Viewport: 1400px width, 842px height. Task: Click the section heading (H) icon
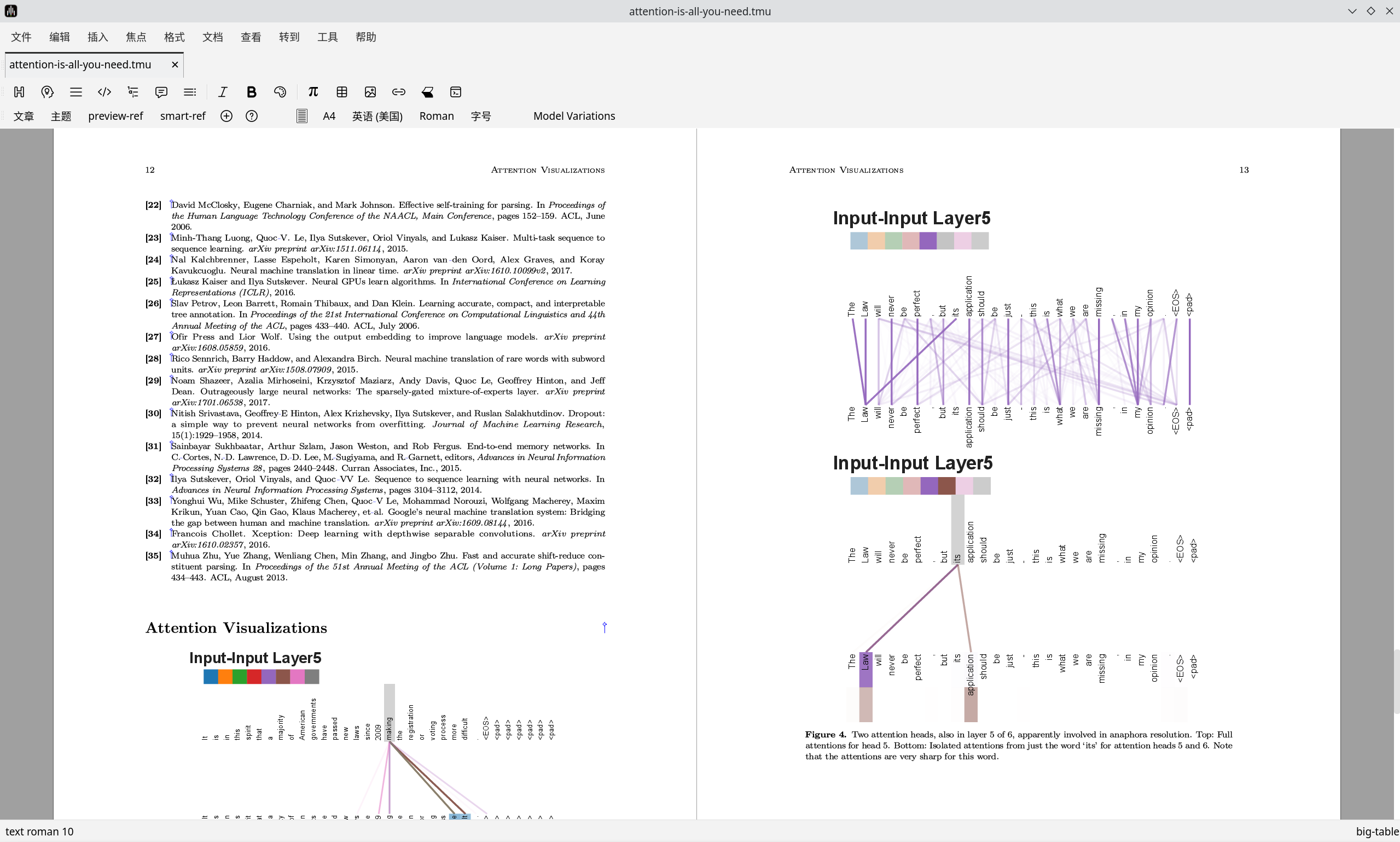(19, 92)
